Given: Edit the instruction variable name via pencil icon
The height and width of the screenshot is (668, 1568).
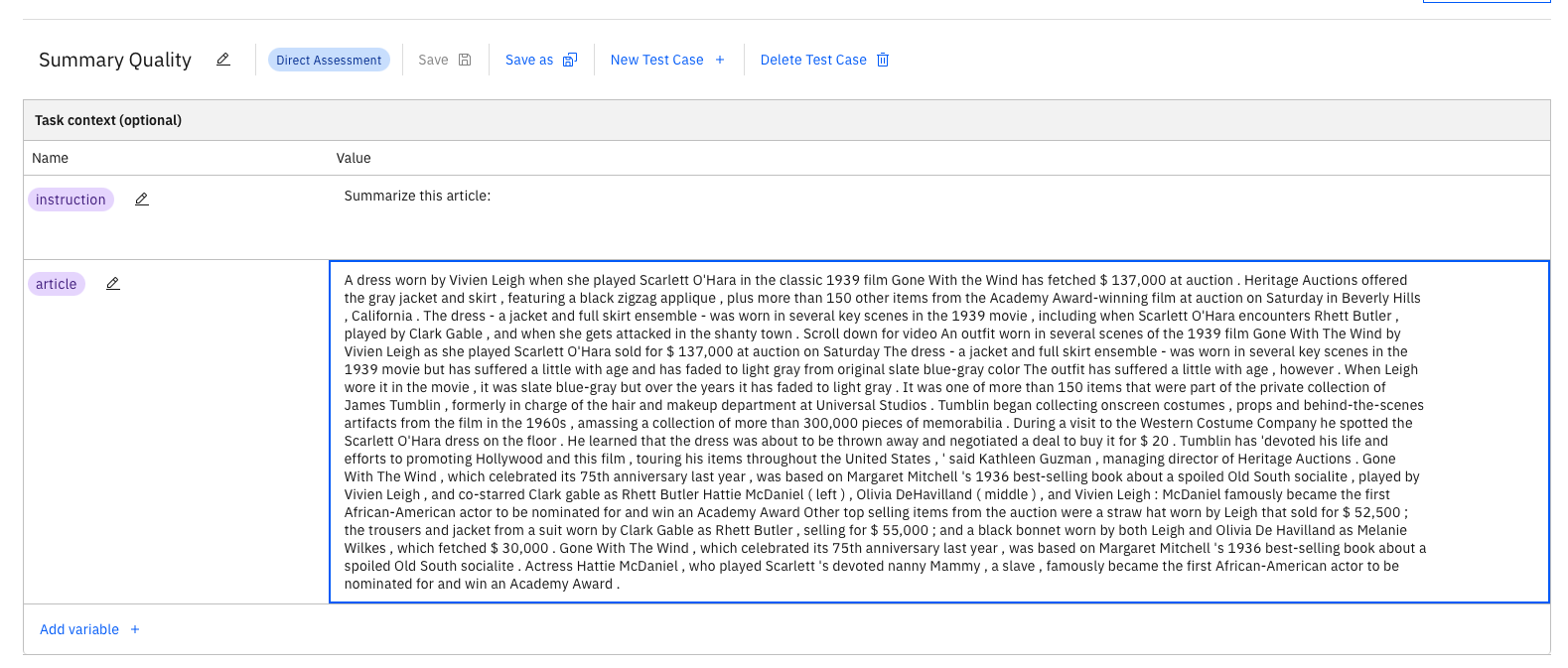Looking at the screenshot, I should [142, 200].
